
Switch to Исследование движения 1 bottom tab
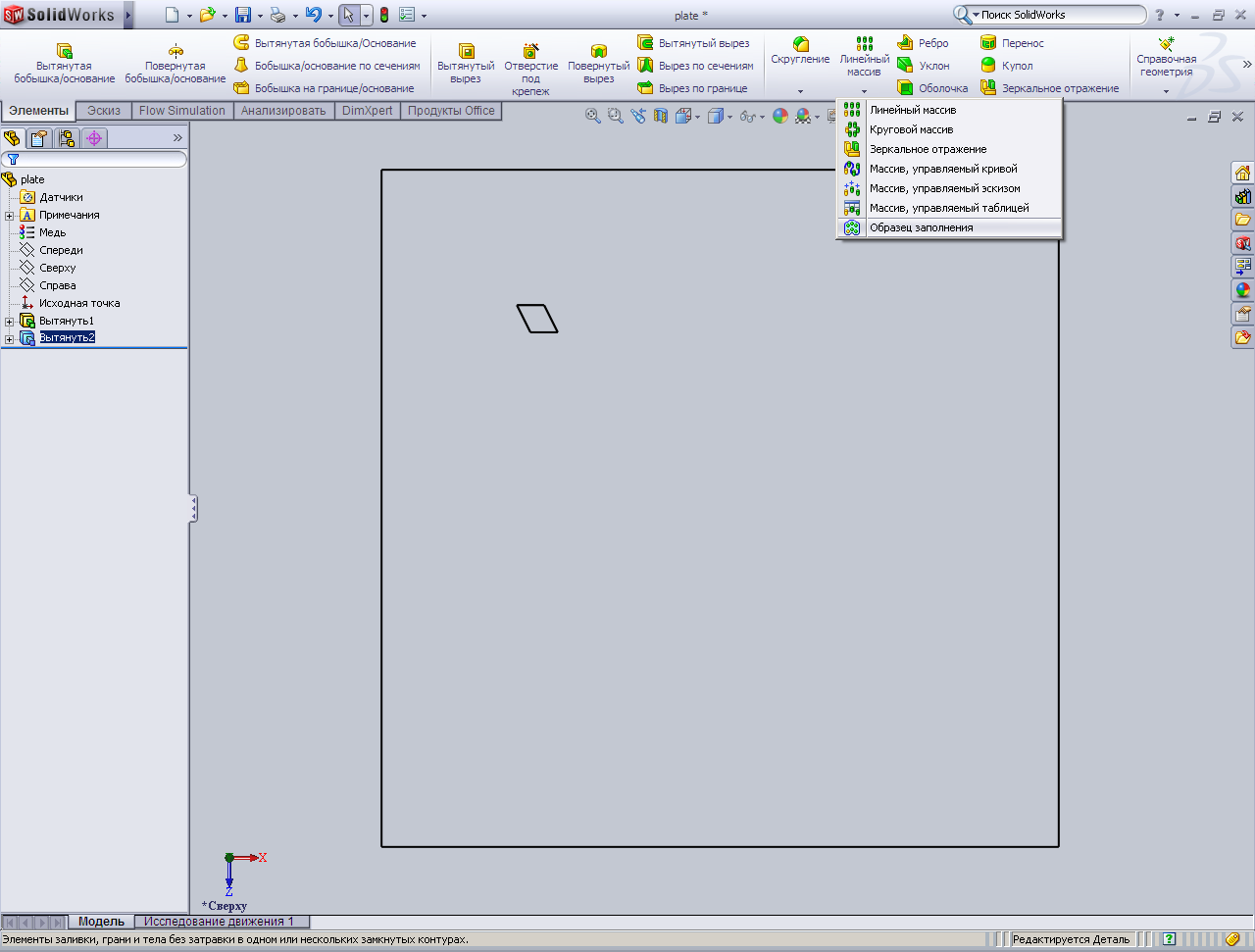pyautogui.click(x=220, y=922)
